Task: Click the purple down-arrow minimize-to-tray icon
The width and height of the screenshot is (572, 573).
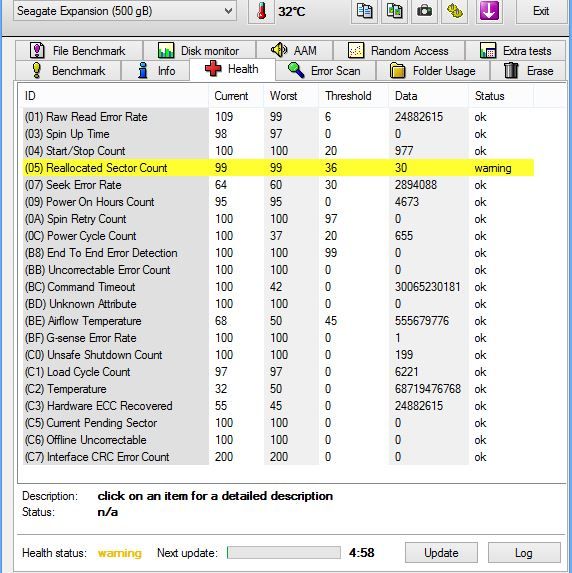Action: coord(489,11)
